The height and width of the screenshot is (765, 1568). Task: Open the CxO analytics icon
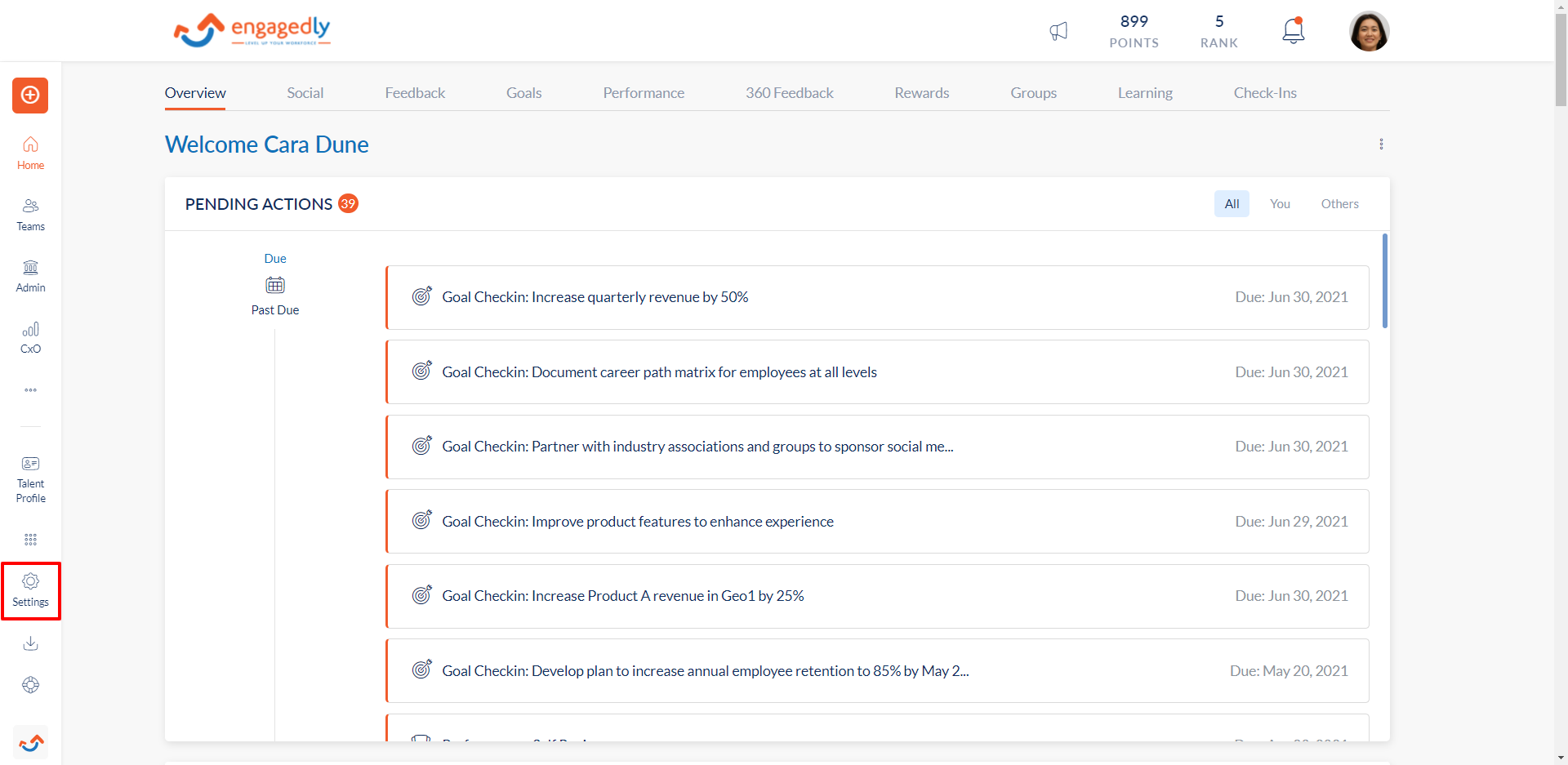coord(30,337)
